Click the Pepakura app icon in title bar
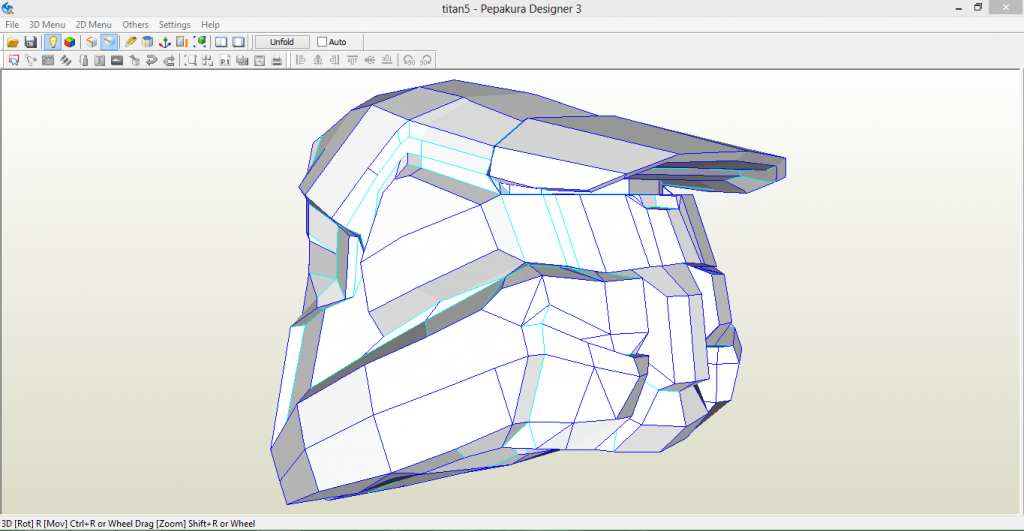1024x531 pixels. tap(8, 8)
